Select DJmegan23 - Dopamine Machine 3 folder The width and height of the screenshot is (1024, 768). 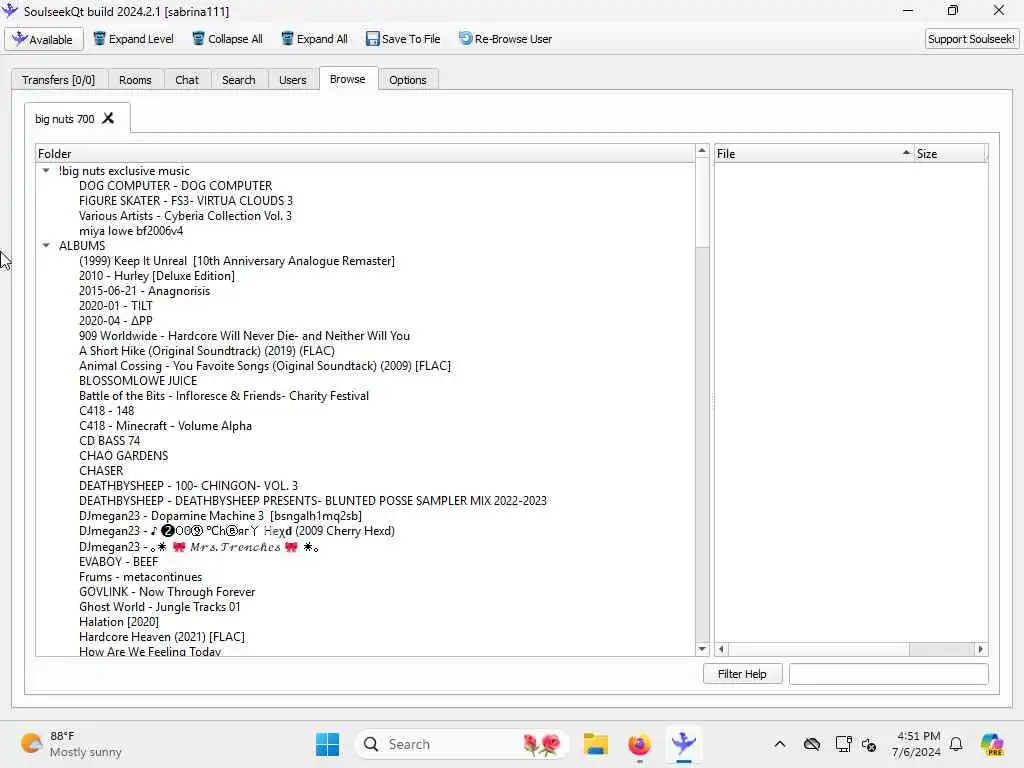click(x=221, y=516)
